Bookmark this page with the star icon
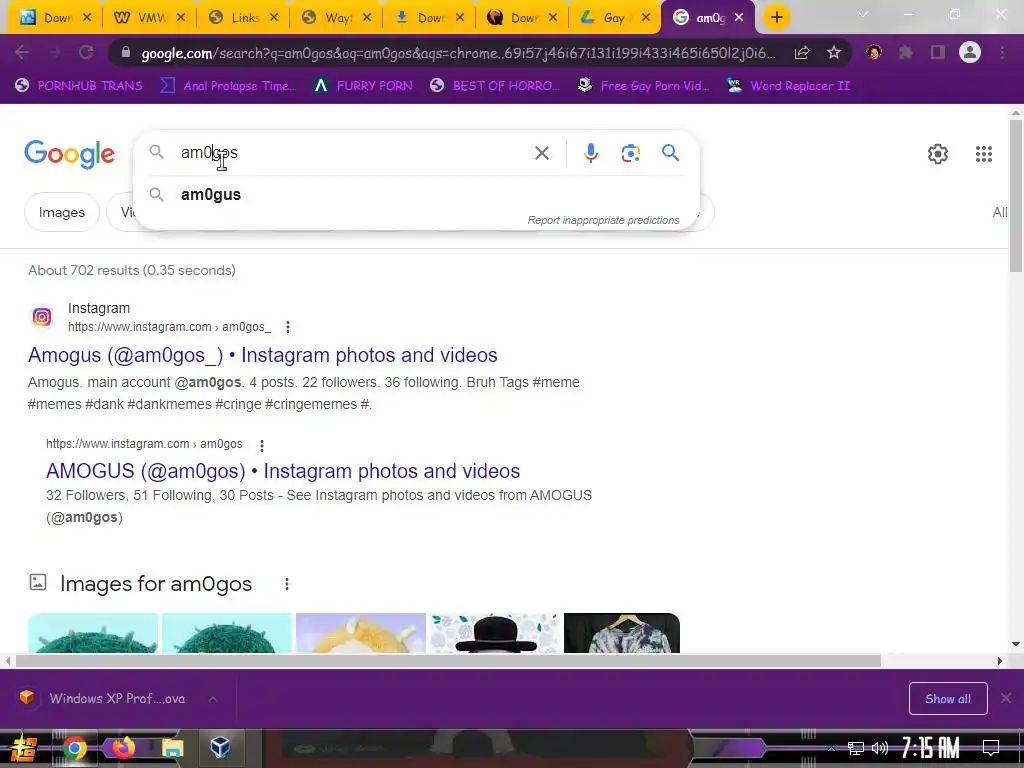 point(834,53)
